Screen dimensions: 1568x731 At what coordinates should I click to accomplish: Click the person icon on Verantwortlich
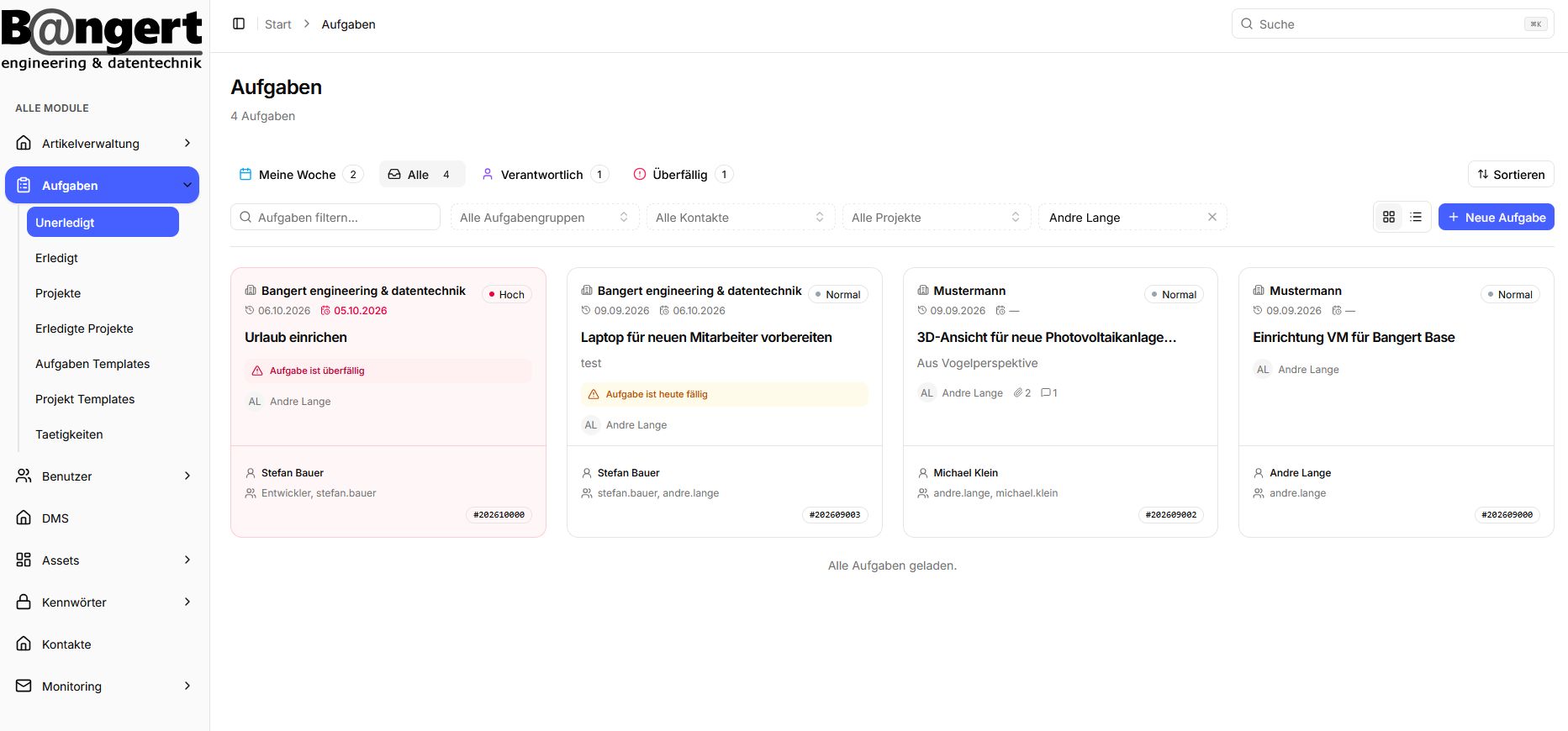point(488,174)
